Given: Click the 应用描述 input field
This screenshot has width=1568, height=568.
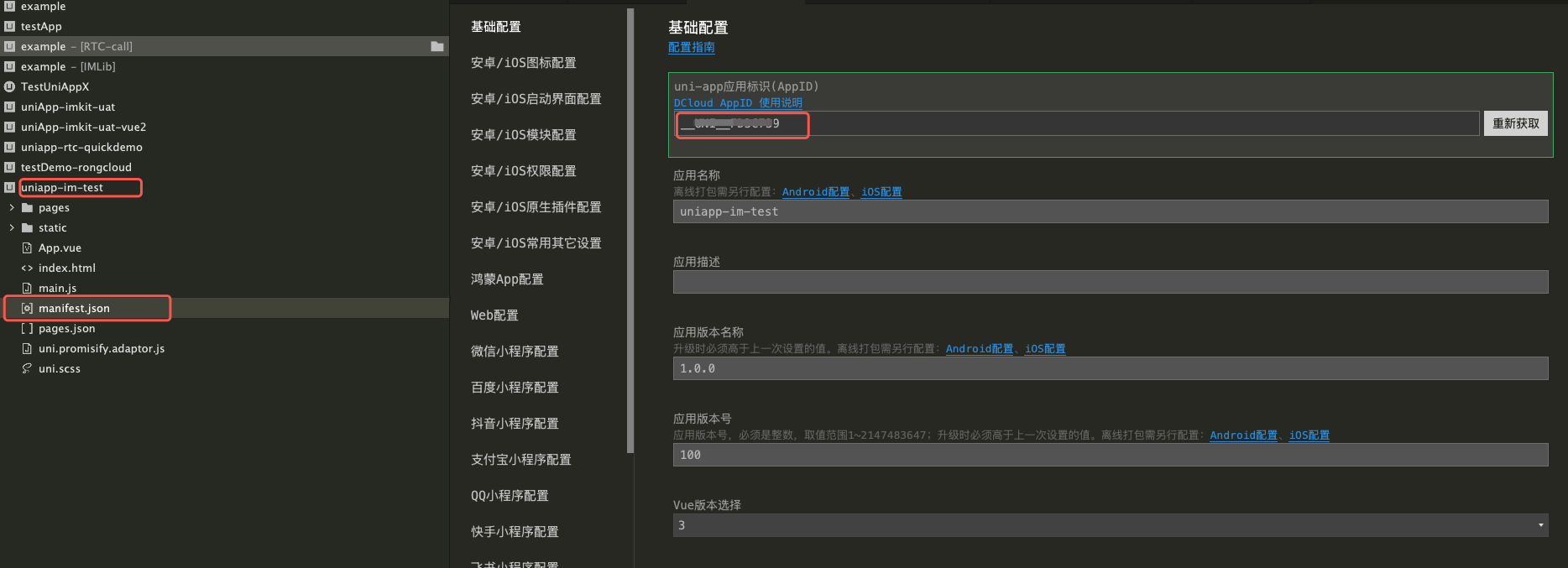Looking at the screenshot, I should 1110,282.
